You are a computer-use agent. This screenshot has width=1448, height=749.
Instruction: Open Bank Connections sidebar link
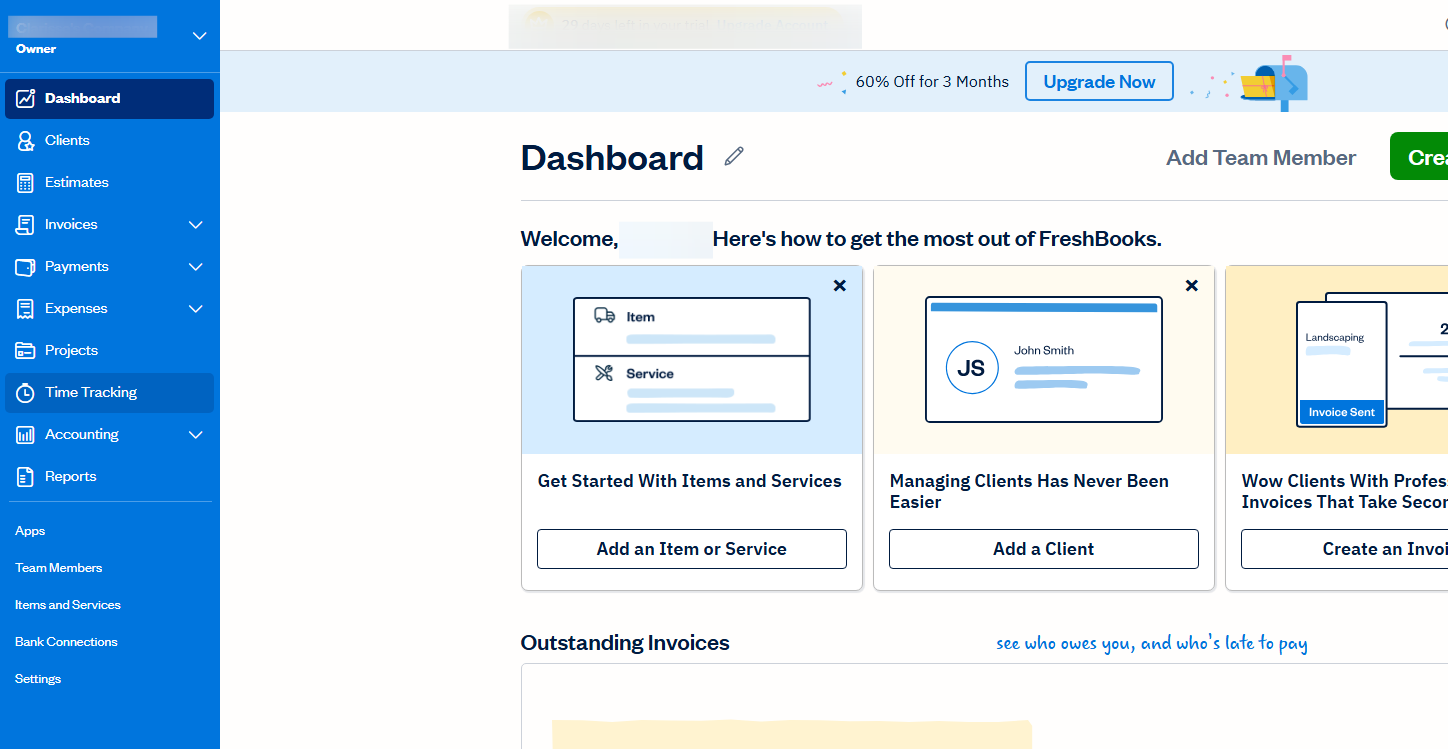[66, 642]
